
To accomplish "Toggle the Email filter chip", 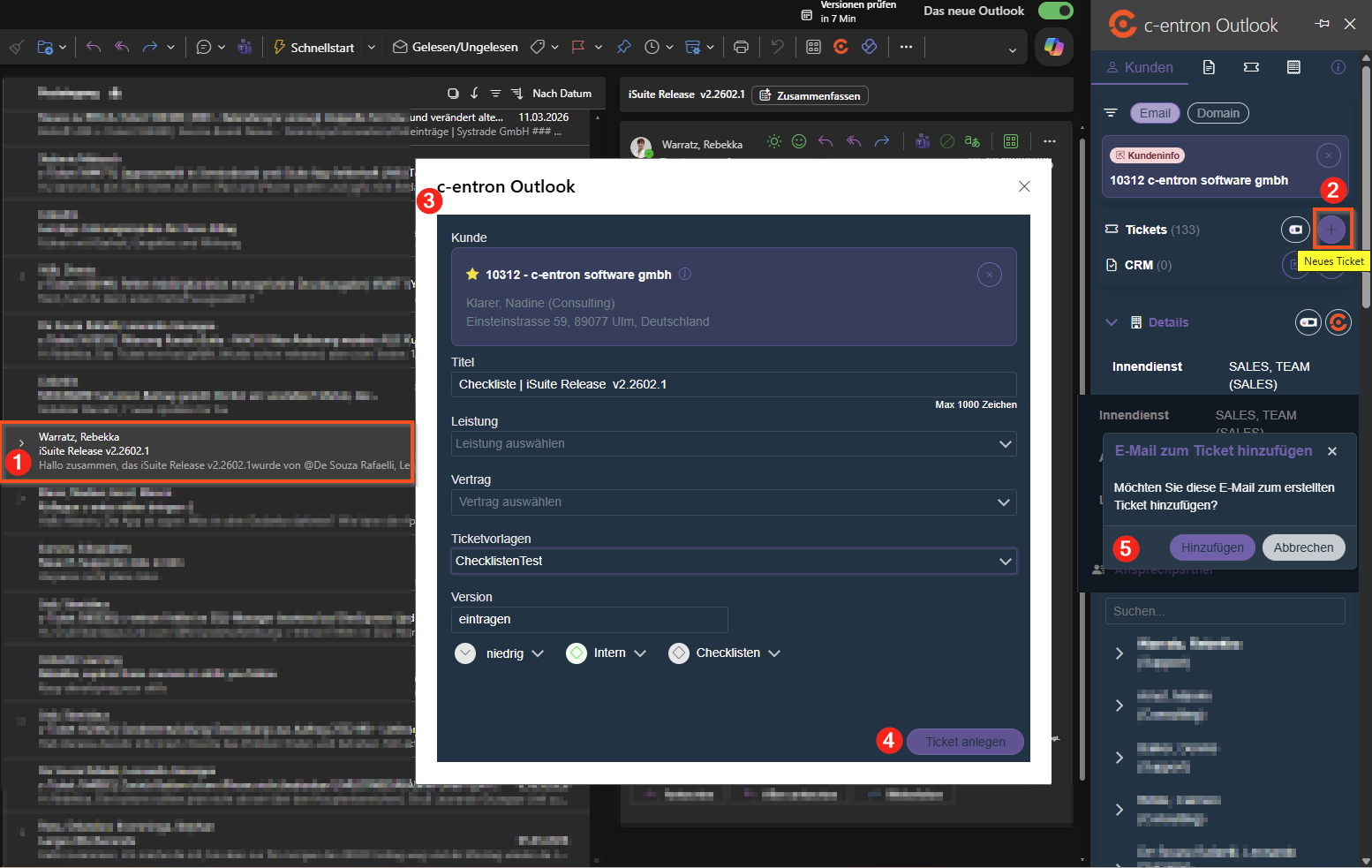I will point(1155,113).
